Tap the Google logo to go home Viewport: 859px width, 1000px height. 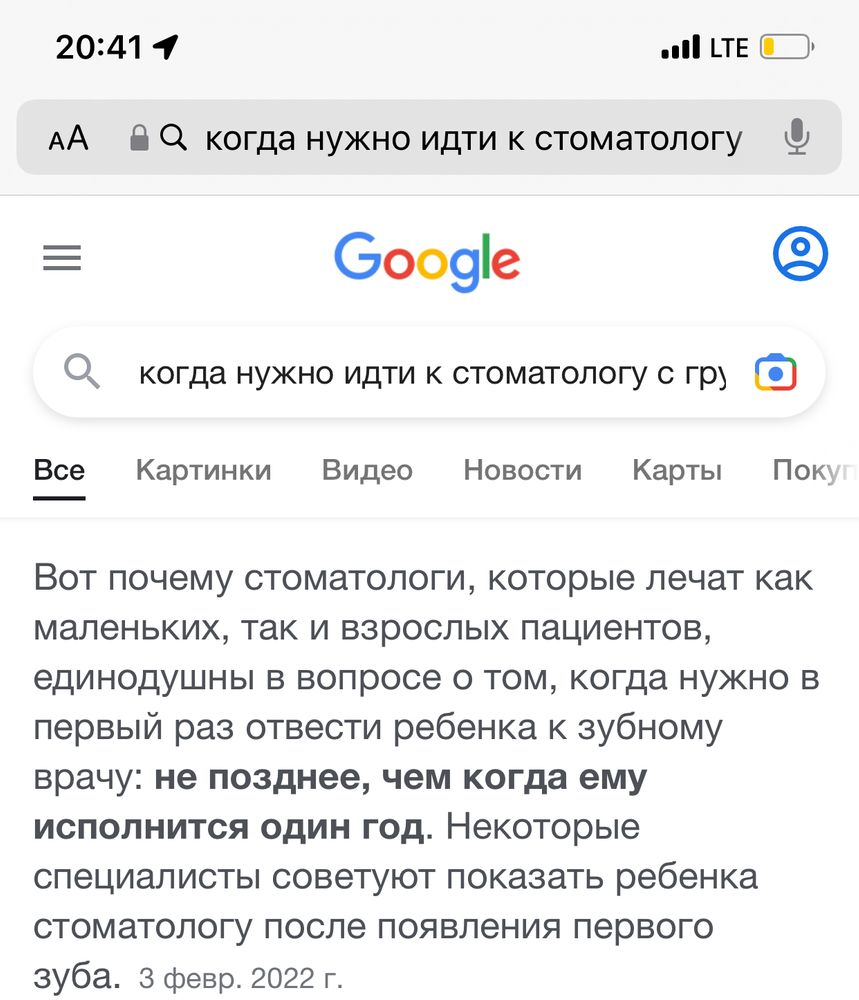(x=427, y=260)
